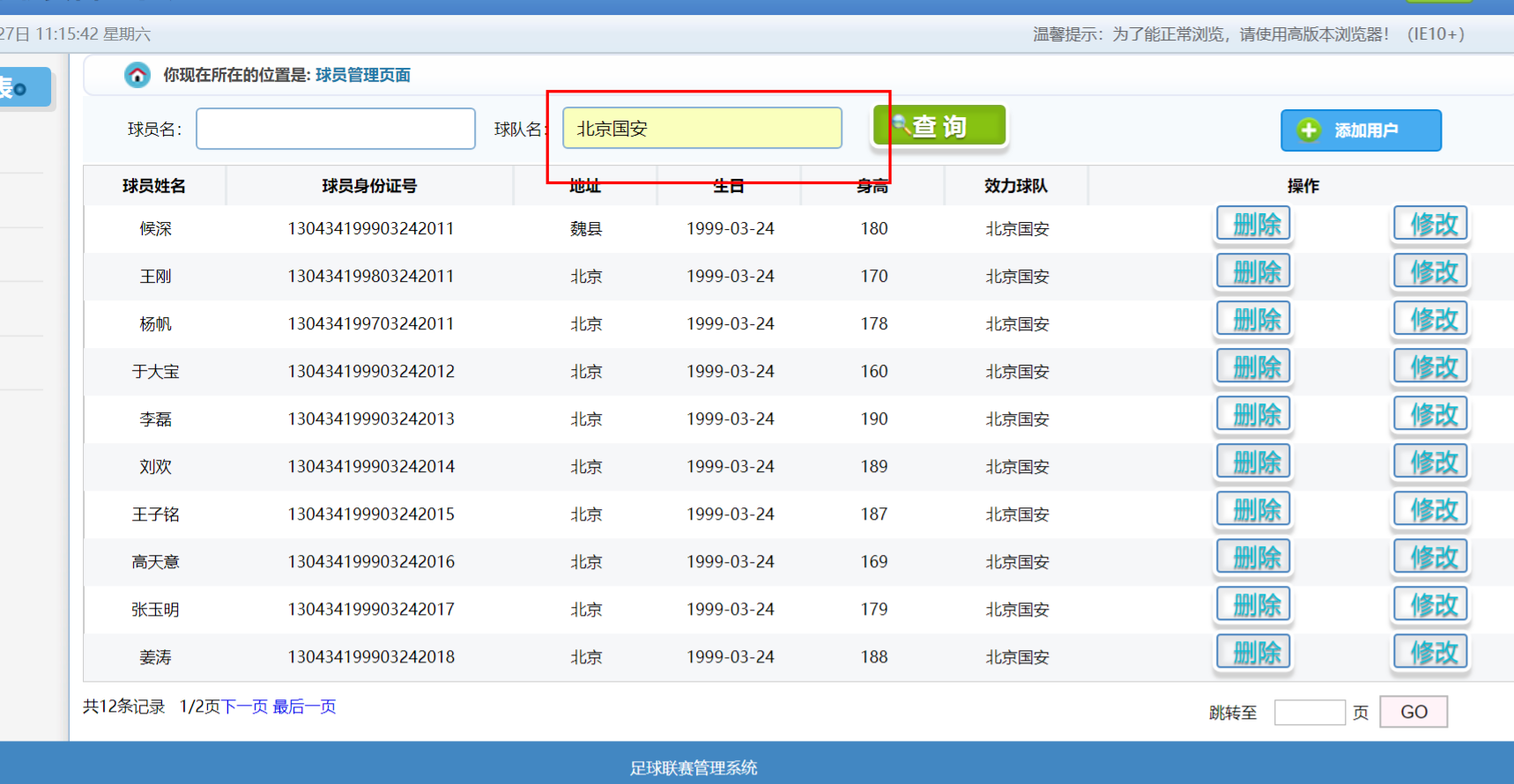The image size is (1514, 784).
Task: Click the page number jump input
Action: [1310, 712]
